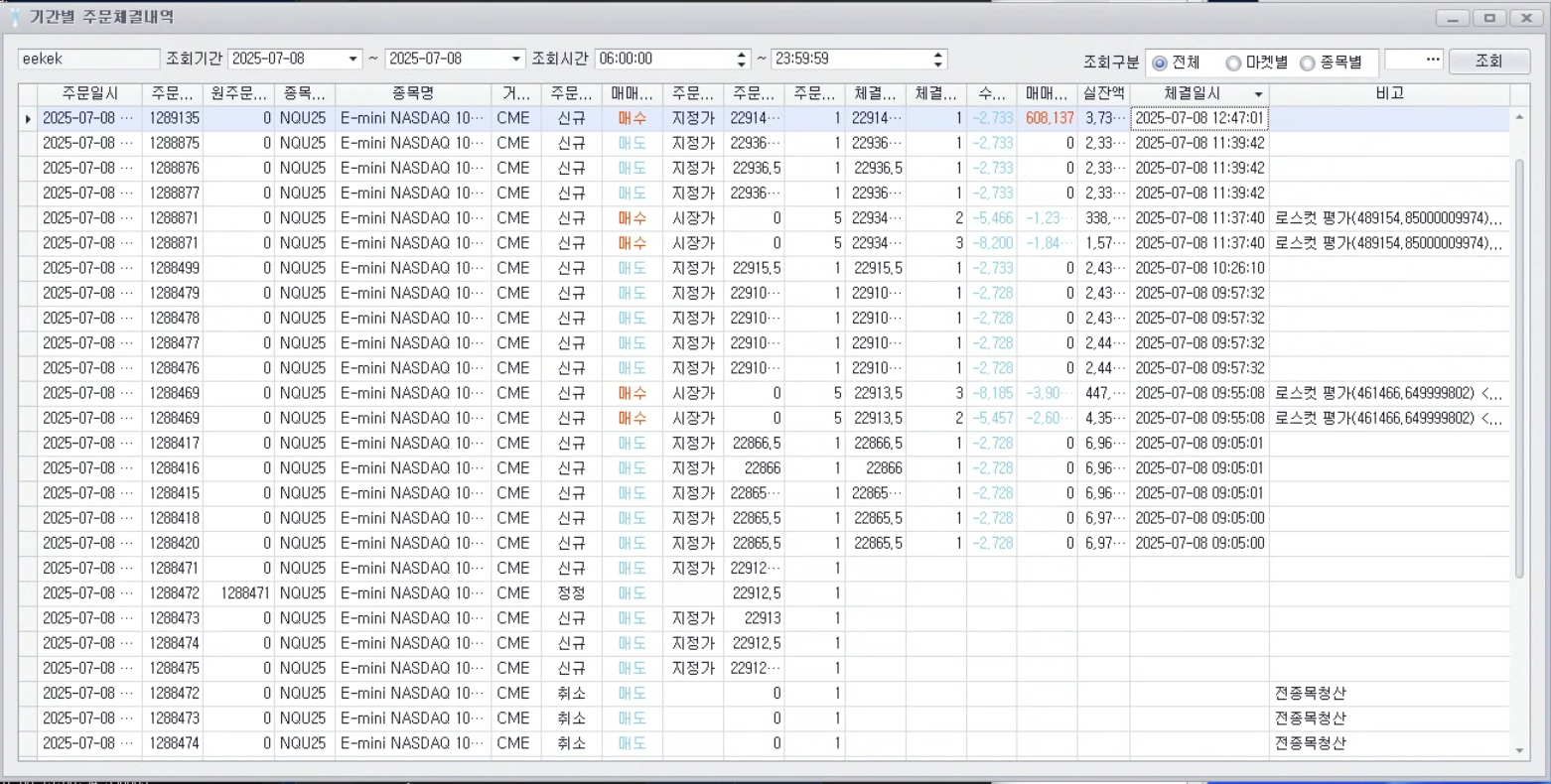Click the -5,466 fee cell
The height and width of the screenshot is (784, 1551).
(x=991, y=218)
